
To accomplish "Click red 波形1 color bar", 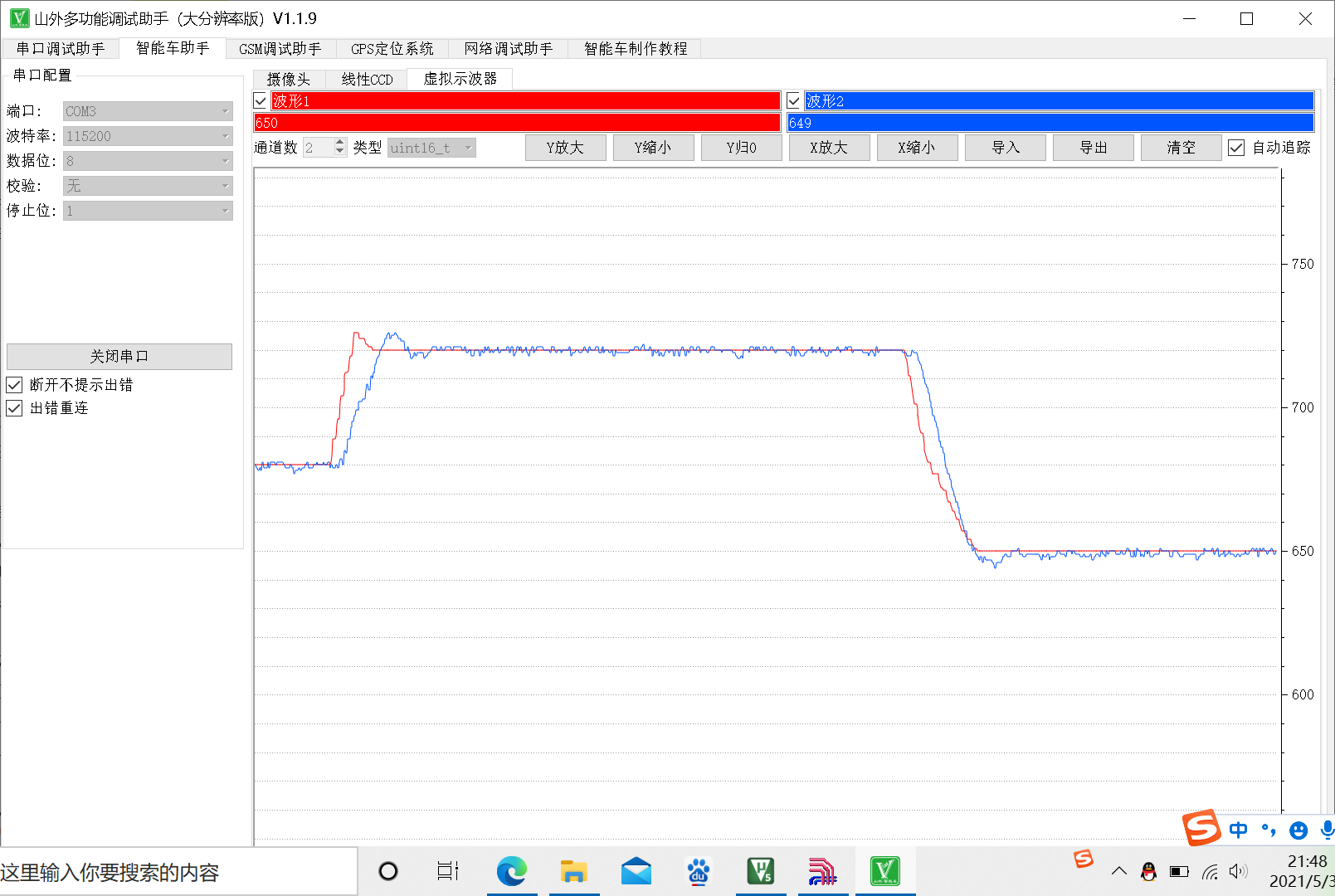I will pyautogui.click(x=526, y=101).
